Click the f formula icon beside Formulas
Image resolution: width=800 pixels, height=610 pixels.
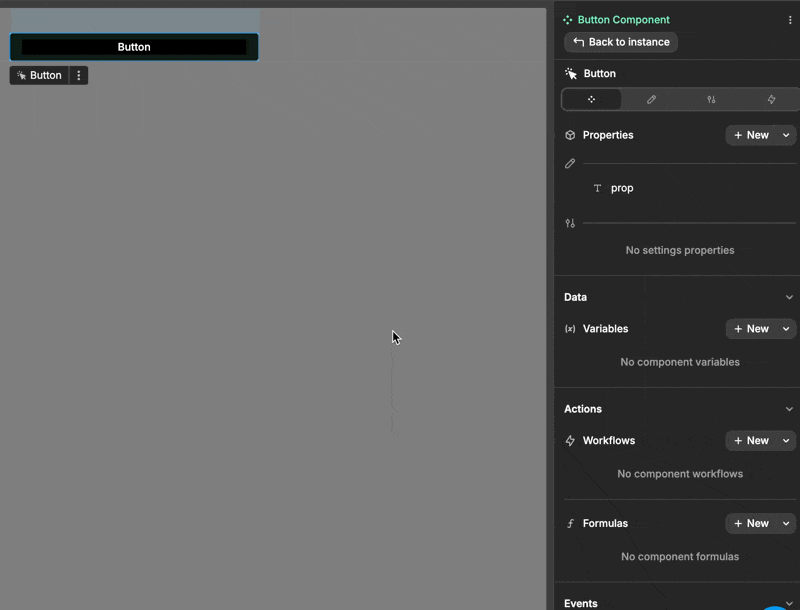click(x=570, y=523)
